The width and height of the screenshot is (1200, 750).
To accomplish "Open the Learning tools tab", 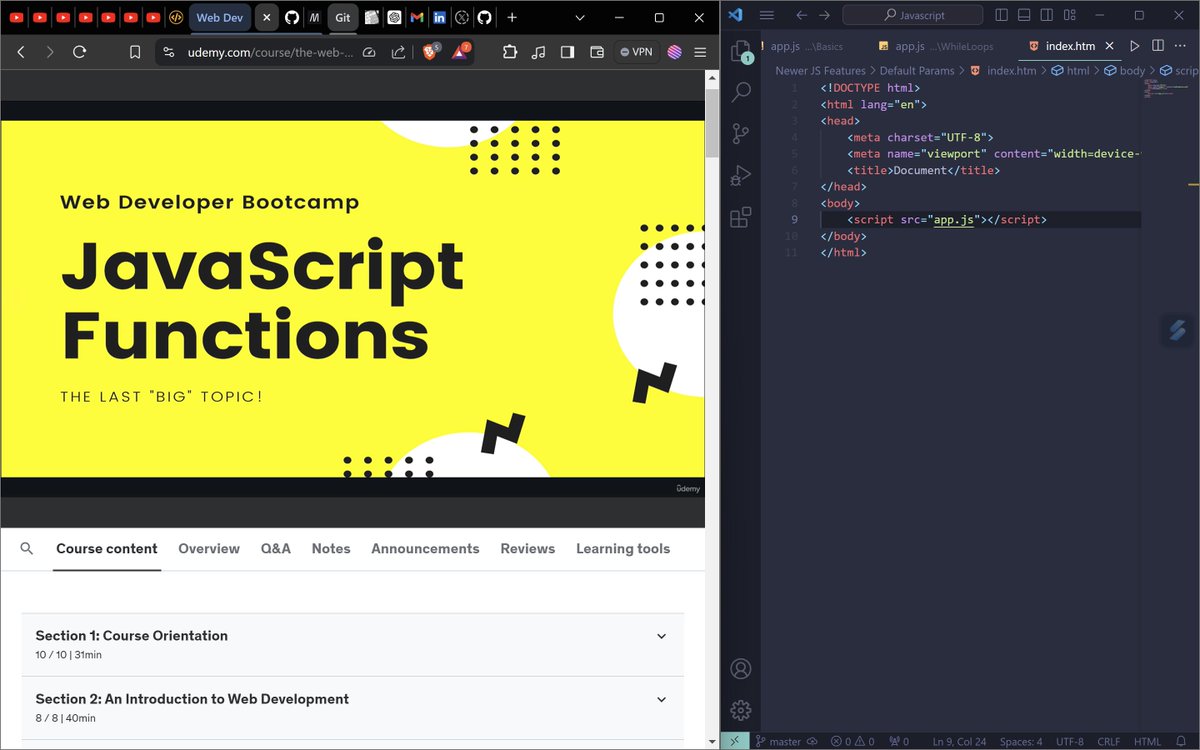I will pos(623,548).
